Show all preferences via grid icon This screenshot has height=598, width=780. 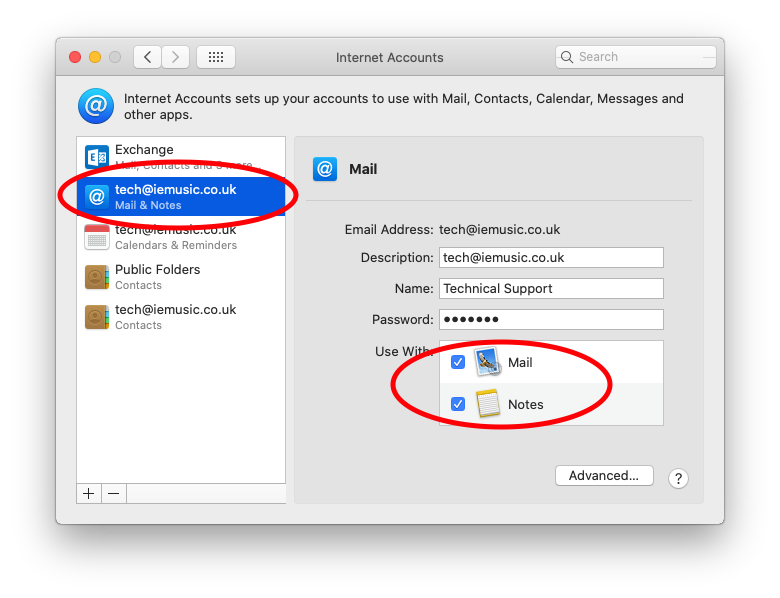tap(216, 57)
